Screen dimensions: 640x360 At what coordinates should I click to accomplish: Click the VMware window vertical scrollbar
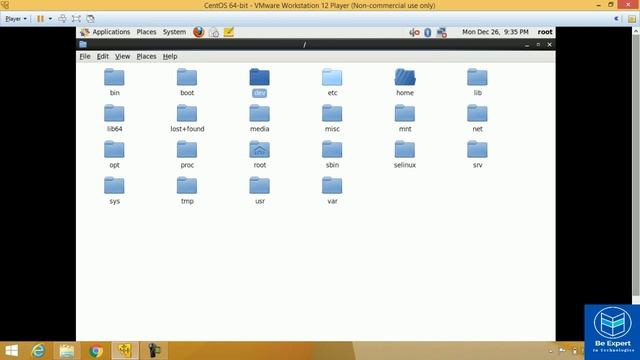click(636, 165)
